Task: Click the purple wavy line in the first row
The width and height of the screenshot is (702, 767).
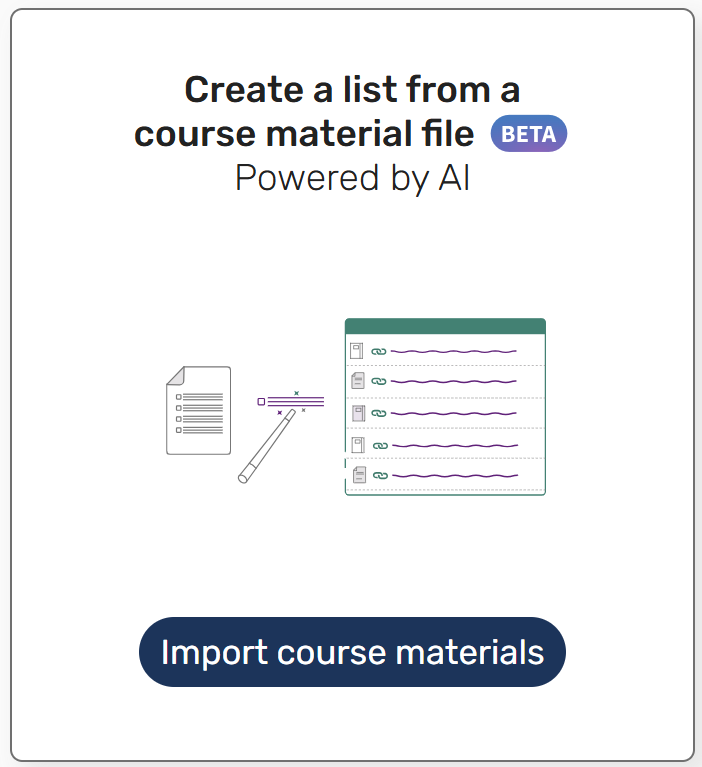Action: (x=453, y=352)
